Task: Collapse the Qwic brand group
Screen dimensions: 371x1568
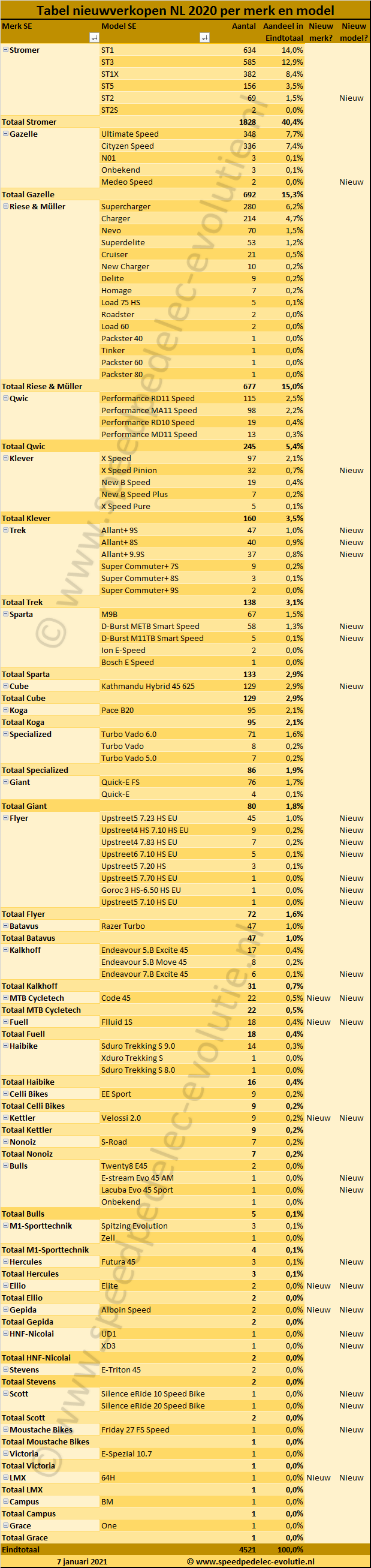Action: click(5, 398)
